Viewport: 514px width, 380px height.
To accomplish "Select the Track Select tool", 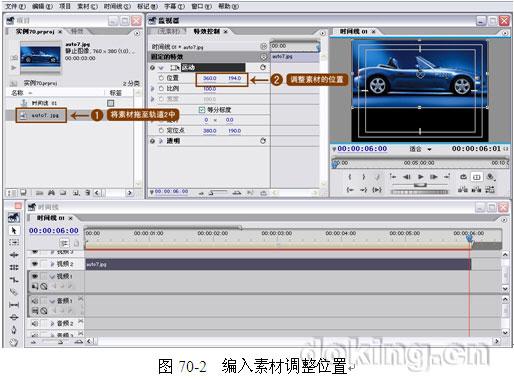I will coord(14,242).
